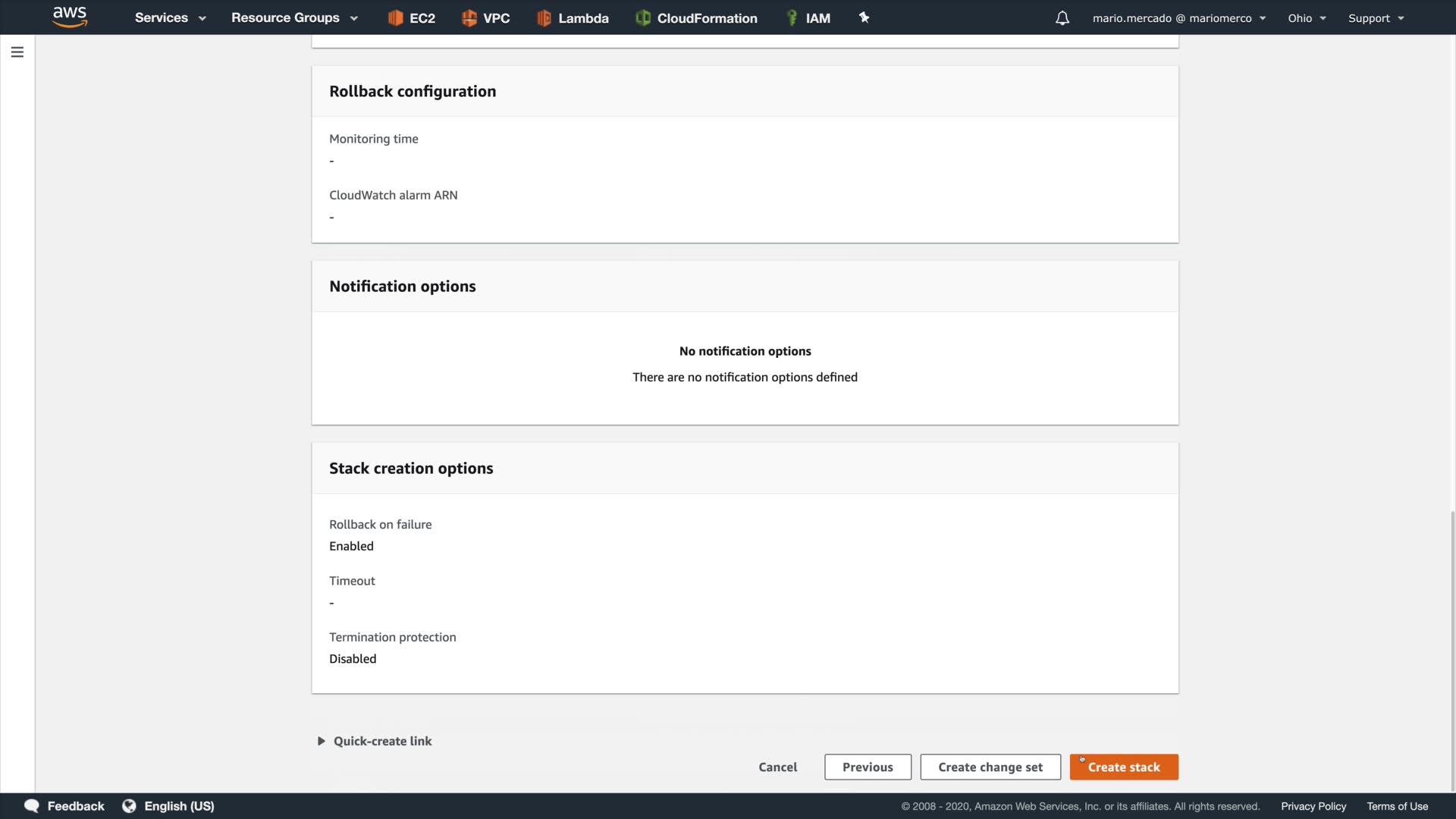Click the Create change set button
The height and width of the screenshot is (819, 1456).
[990, 767]
